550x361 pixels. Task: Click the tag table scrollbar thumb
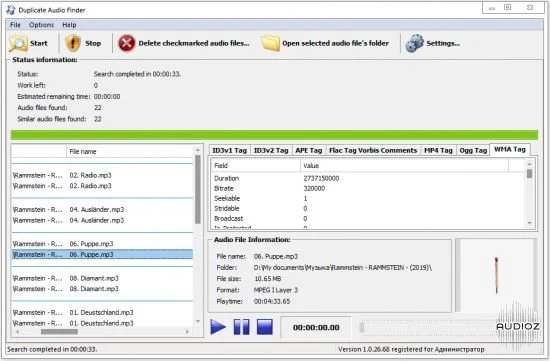[x=530, y=173]
